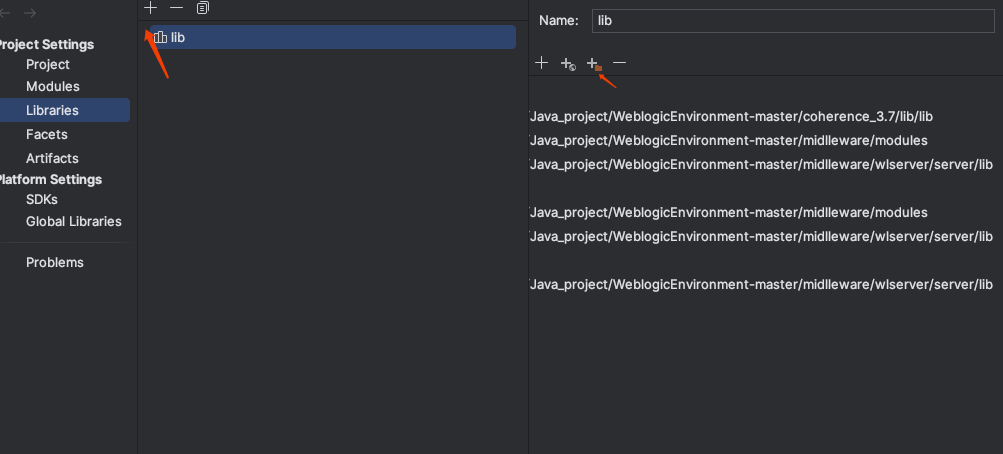Remove the selected library from list

coord(176,8)
